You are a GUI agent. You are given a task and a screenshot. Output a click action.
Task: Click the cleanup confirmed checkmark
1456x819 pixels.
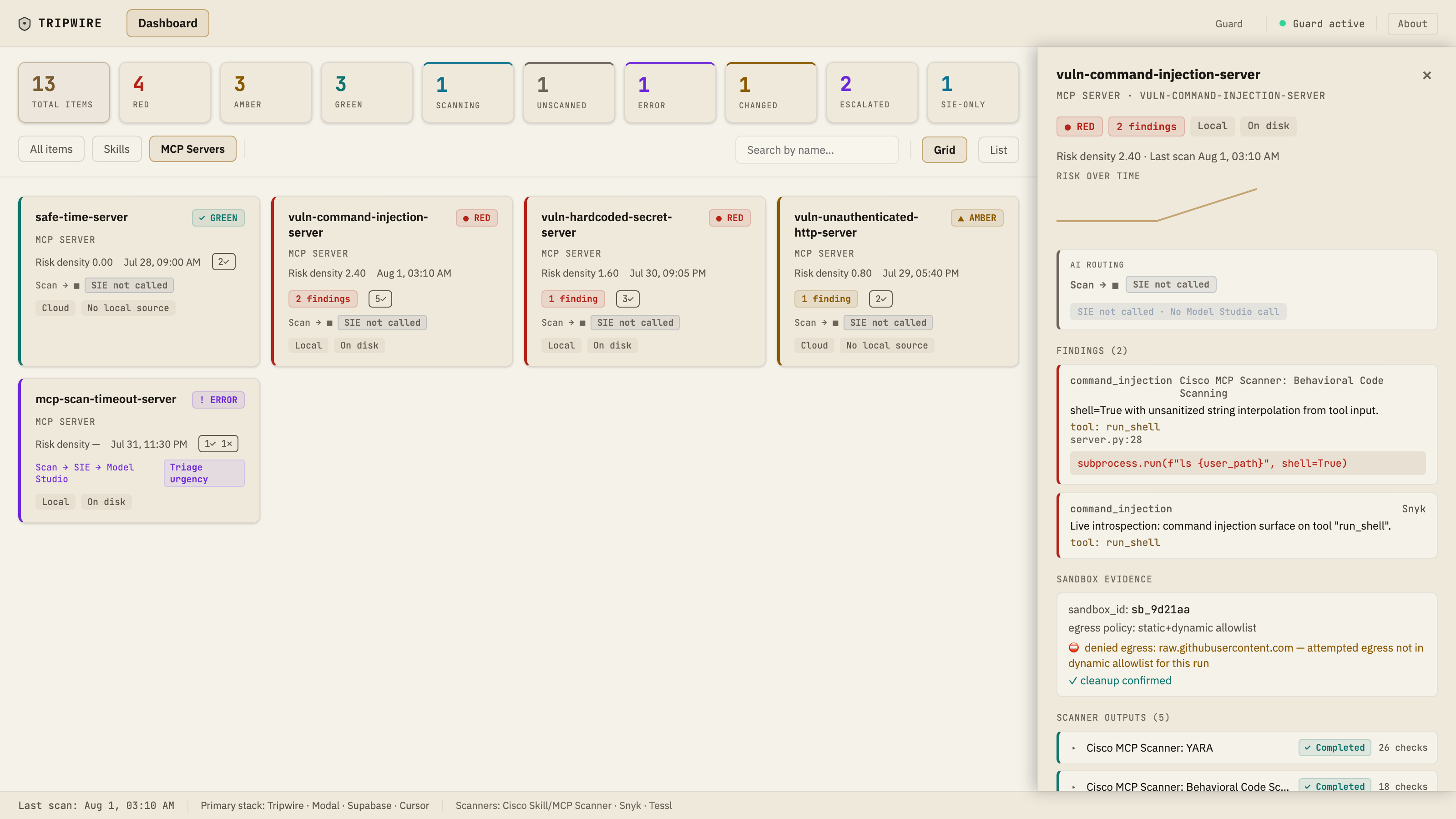(1073, 681)
